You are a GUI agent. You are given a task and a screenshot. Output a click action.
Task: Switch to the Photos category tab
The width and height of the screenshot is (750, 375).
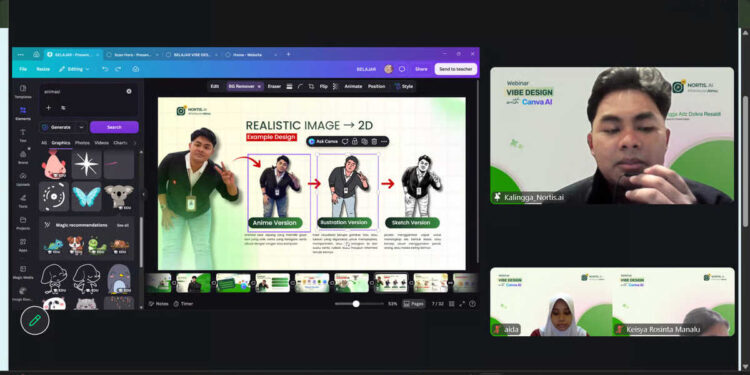point(82,143)
